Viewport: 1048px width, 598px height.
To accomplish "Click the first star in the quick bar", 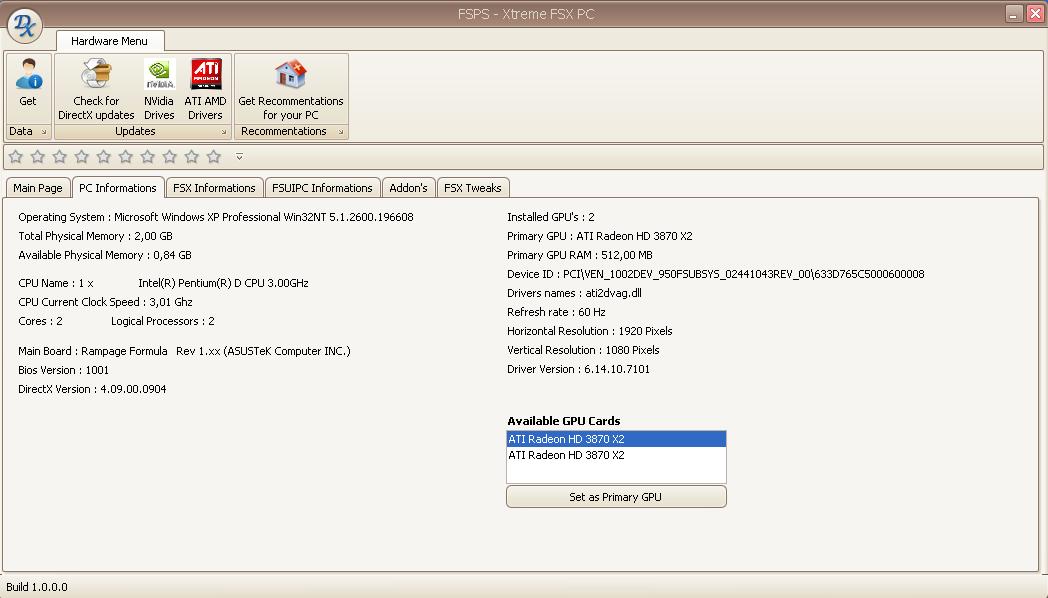I will point(16,156).
